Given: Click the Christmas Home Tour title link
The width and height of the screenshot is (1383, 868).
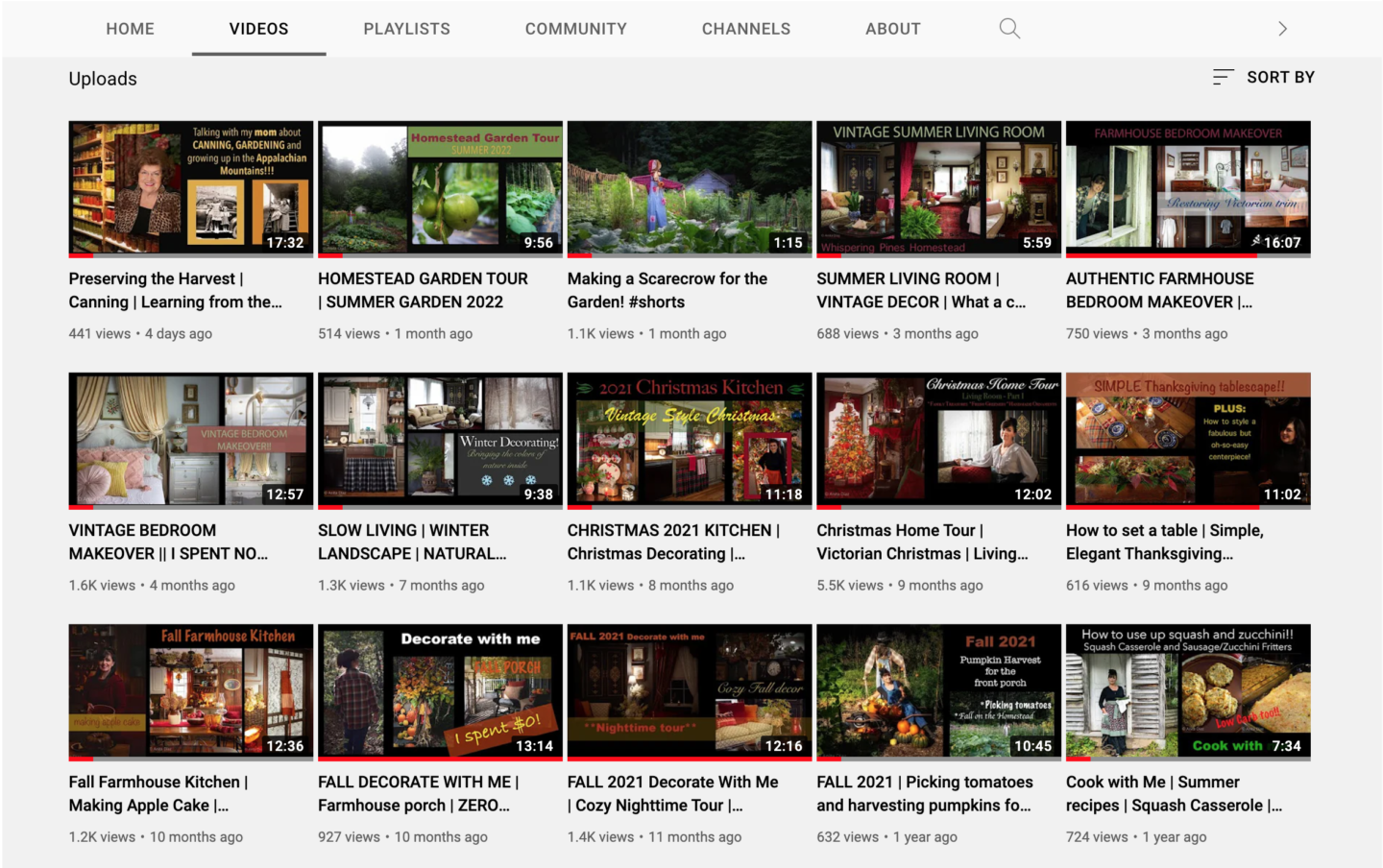Looking at the screenshot, I should tap(922, 542).
